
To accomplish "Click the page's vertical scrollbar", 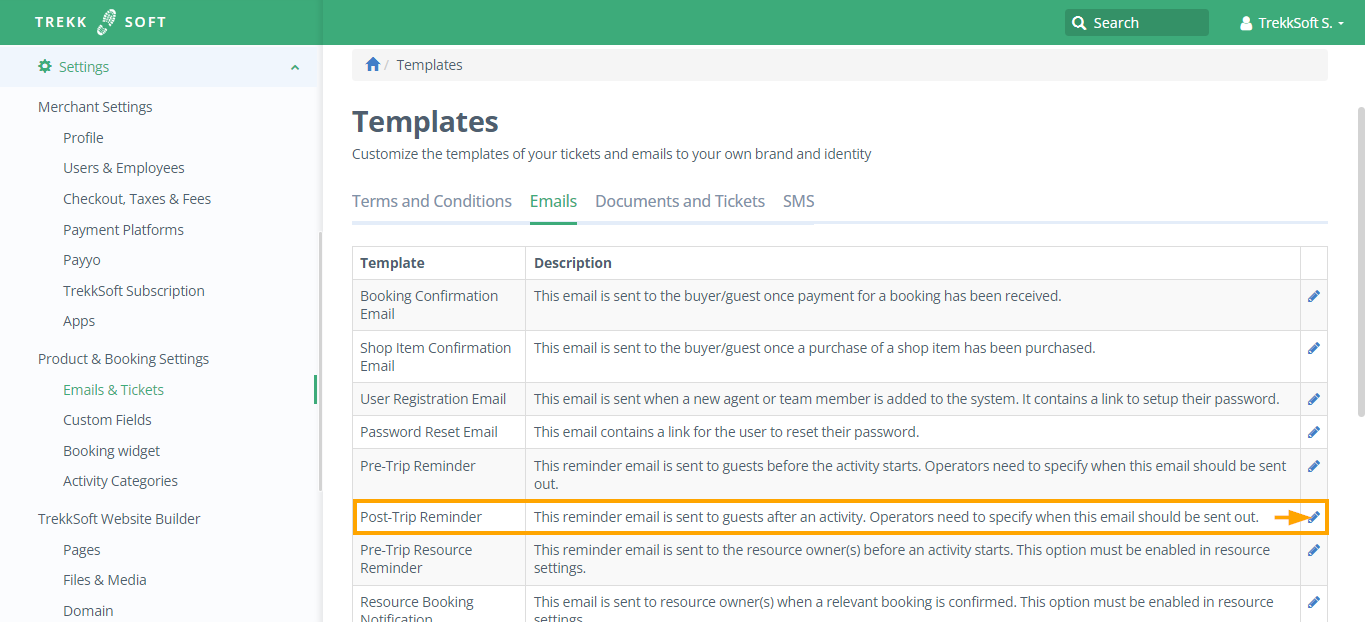I will 1360,260.
